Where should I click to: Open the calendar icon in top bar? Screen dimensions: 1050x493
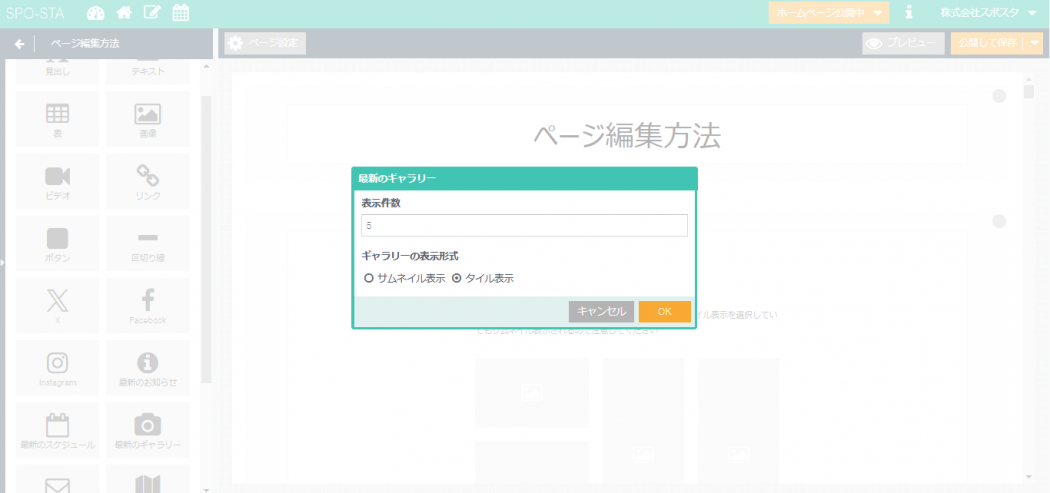click(x=180, y=13)
